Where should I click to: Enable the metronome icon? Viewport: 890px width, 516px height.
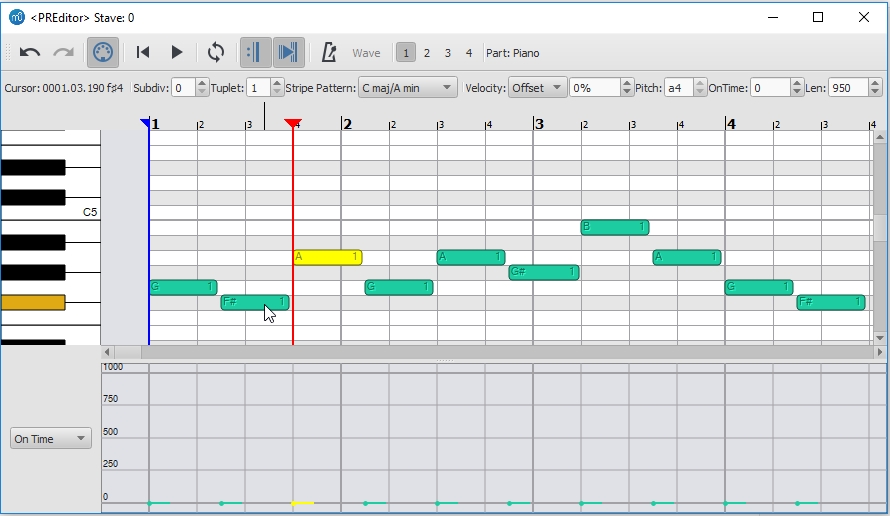[x=329, y=53]
